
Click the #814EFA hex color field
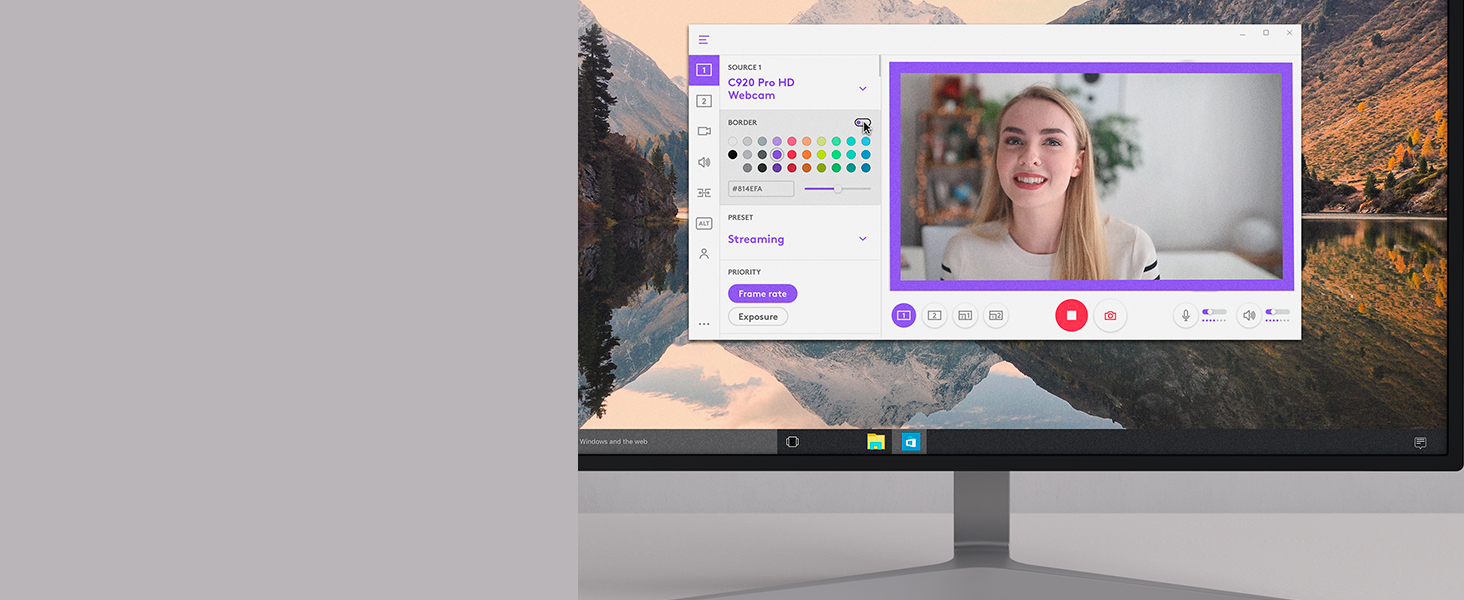tap(761, 188)
